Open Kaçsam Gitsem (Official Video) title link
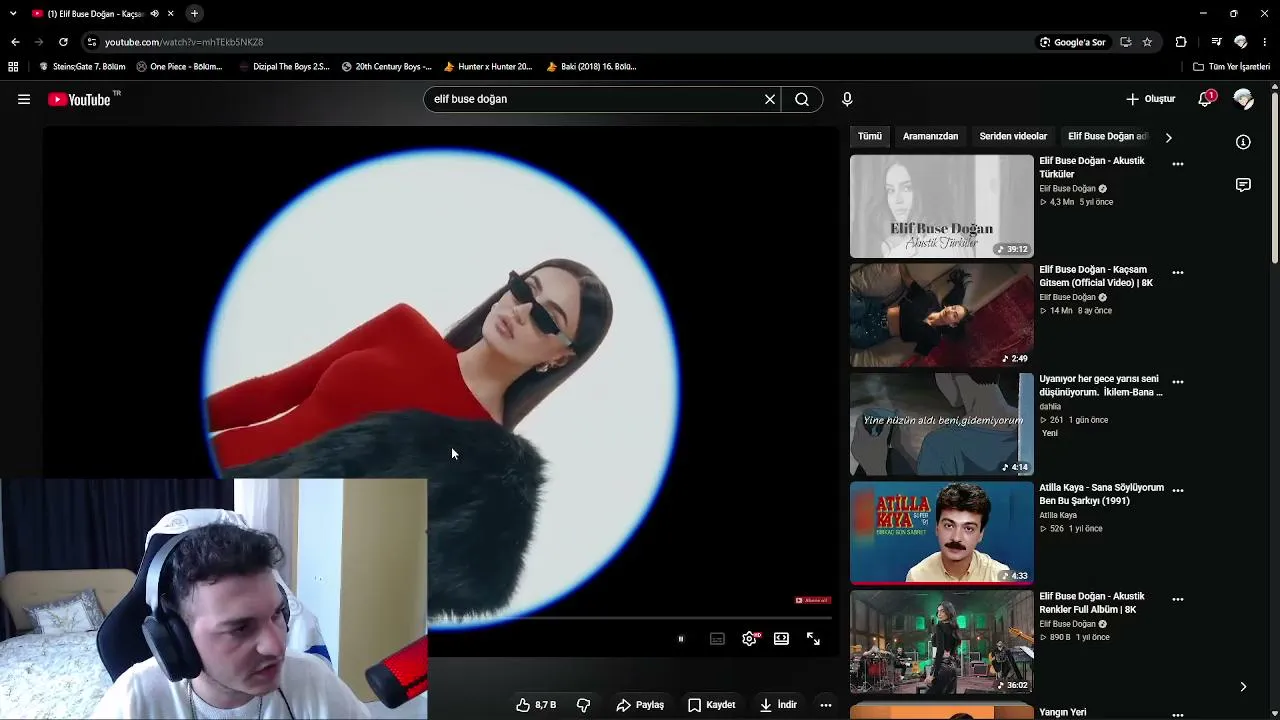This screenshot has height=720, width=1280. [x=1096, y=276]
